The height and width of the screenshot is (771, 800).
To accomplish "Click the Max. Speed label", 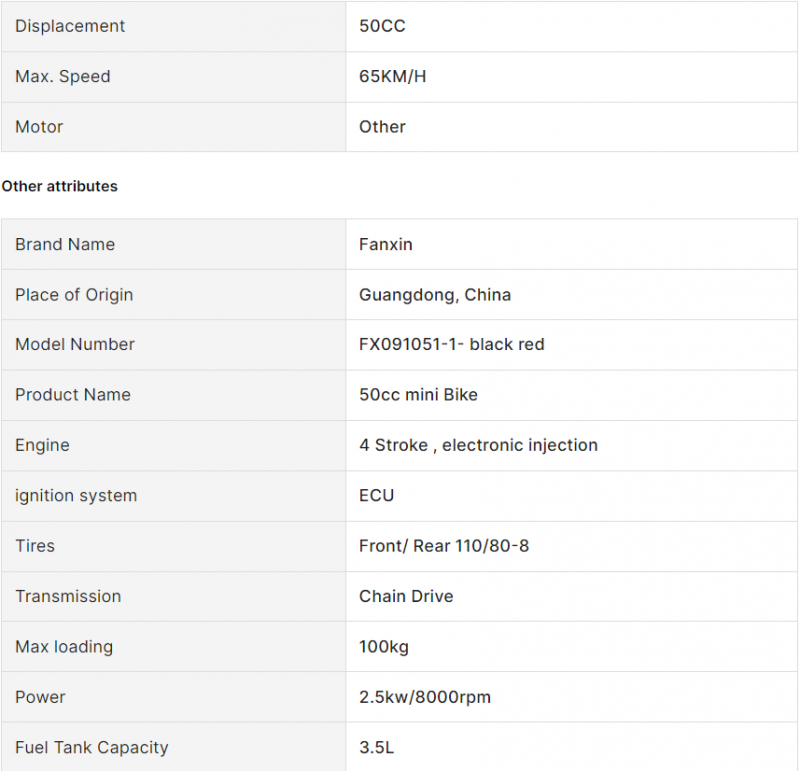I will (x=63, y=77).
